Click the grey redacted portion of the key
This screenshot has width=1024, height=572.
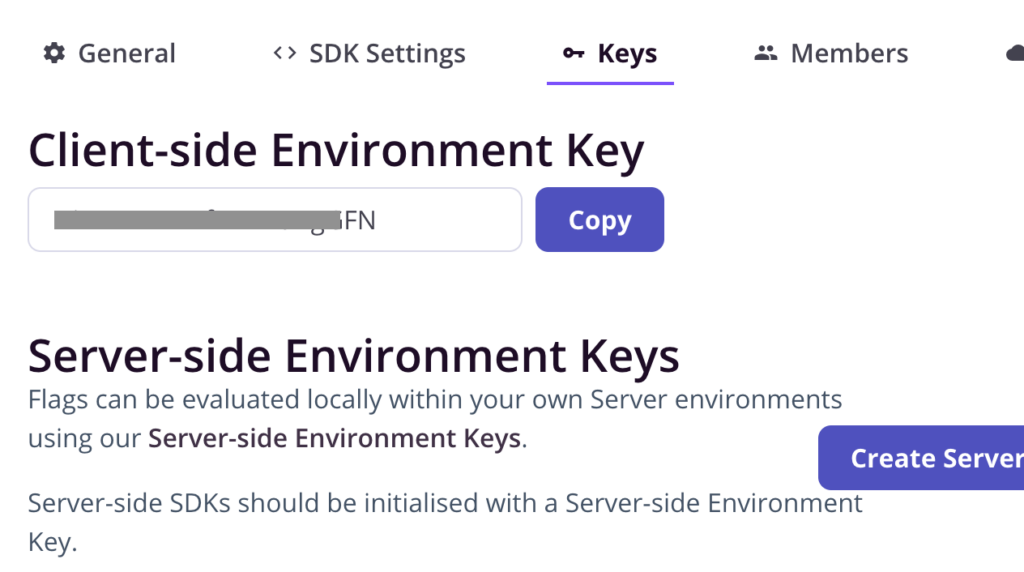197,220
